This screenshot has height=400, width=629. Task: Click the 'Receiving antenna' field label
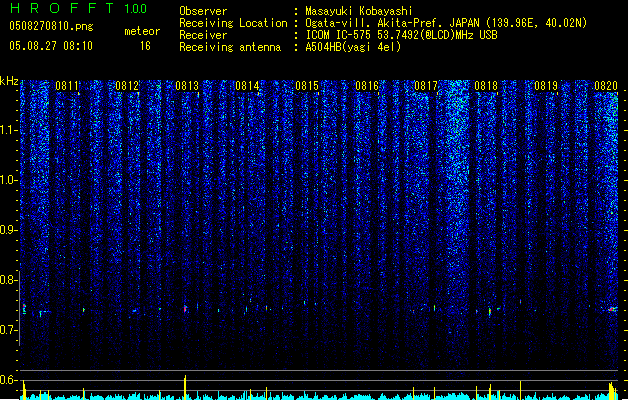click(230, 47)
